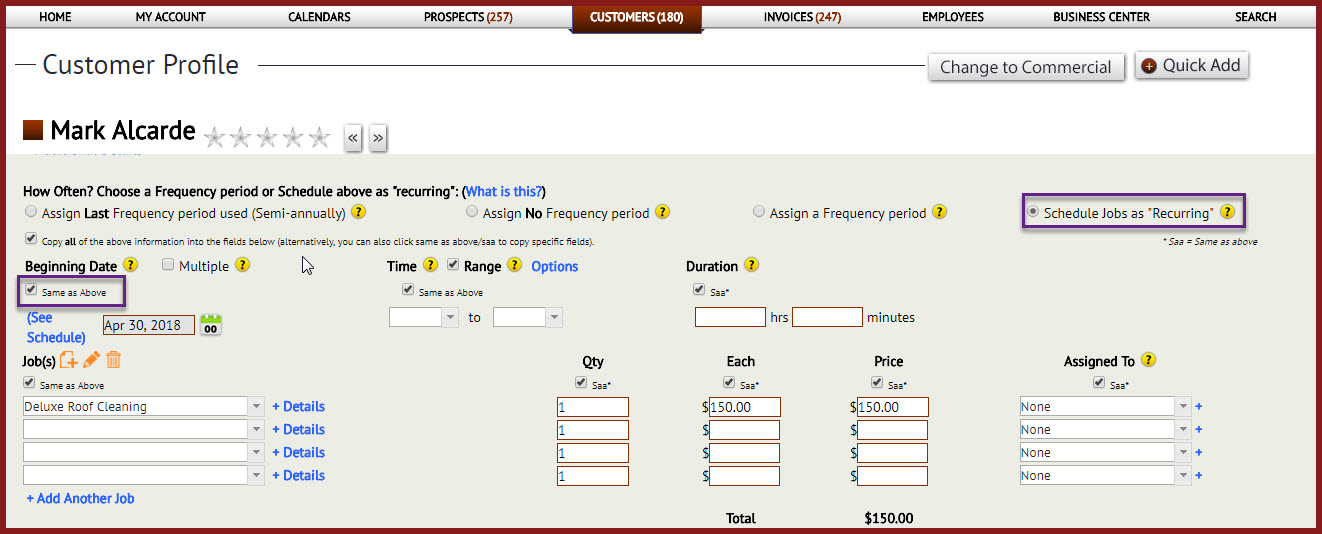1322x534 pixels.
Task: Click Quick Add button
Action: 1192,65
